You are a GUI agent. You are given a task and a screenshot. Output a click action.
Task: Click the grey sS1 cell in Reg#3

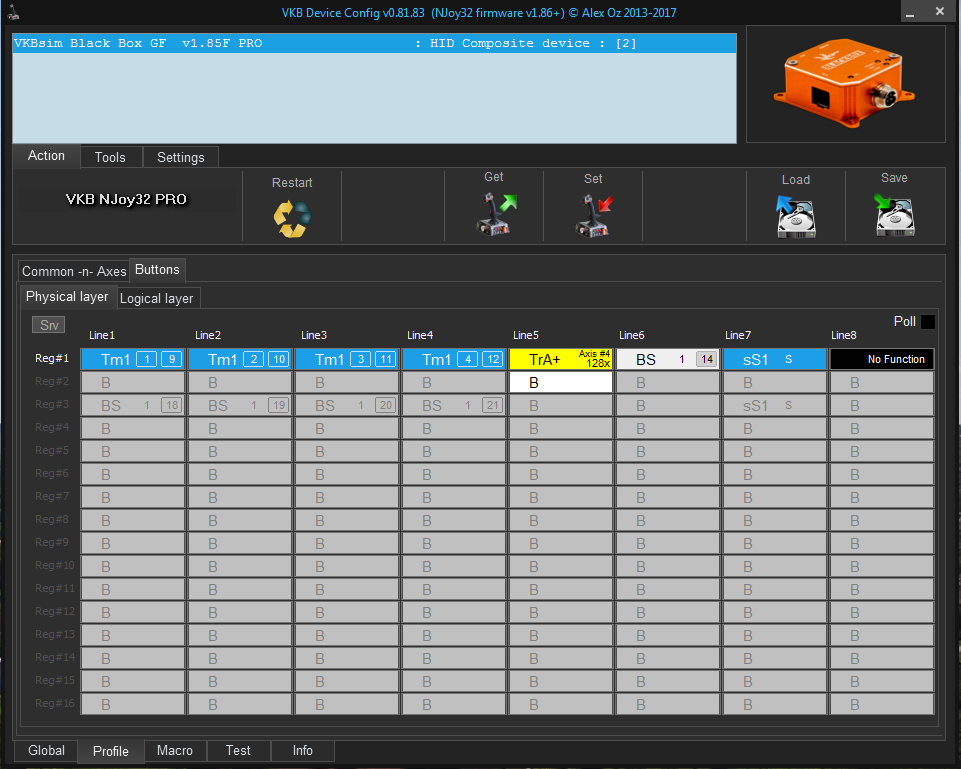coord(775,405)
